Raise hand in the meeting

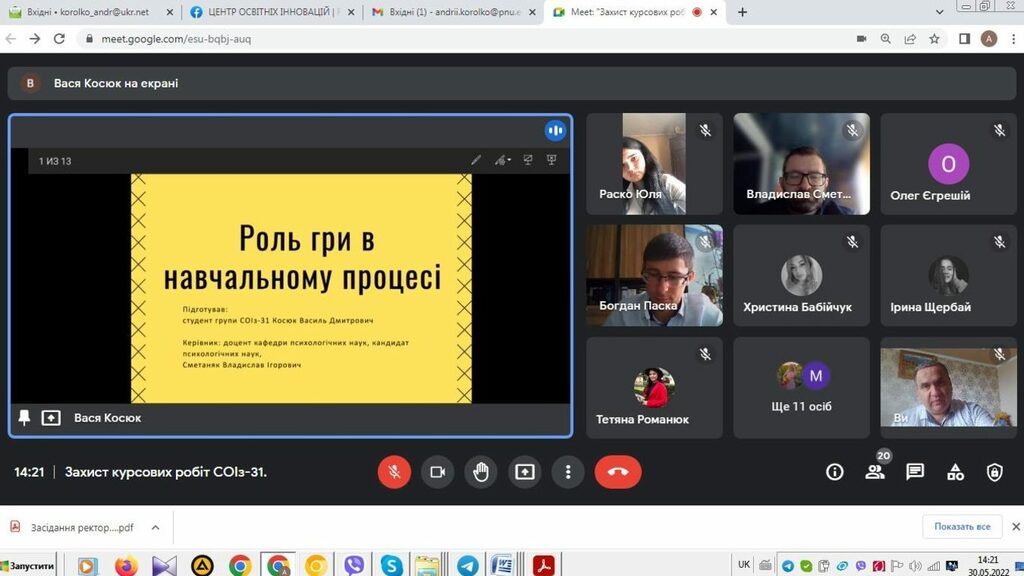481,472
